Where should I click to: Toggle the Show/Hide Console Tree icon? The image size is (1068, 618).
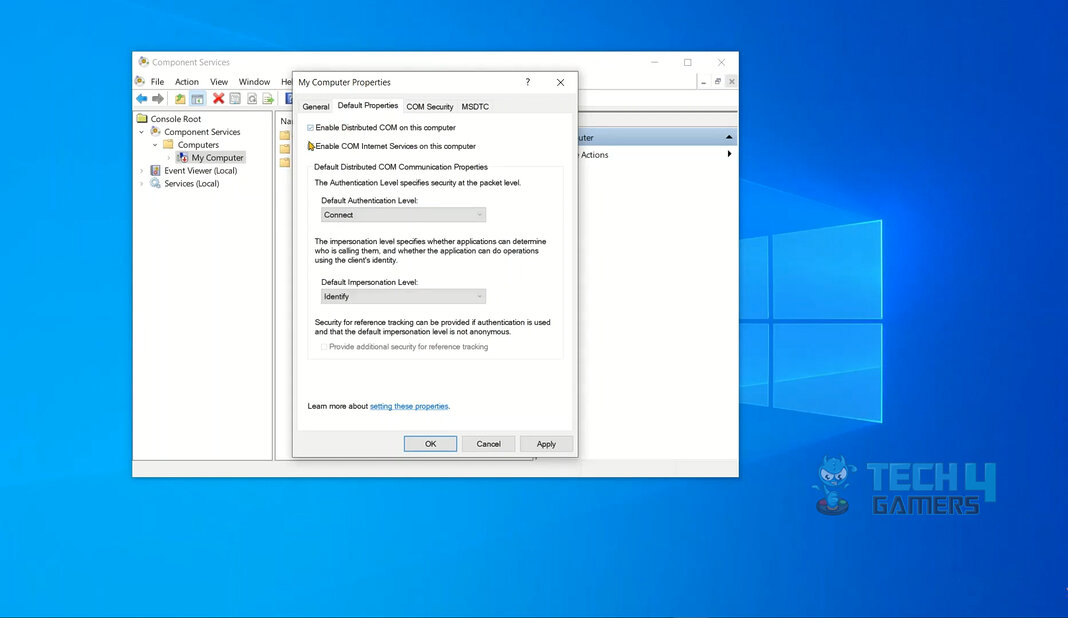(x=198, y=98)
